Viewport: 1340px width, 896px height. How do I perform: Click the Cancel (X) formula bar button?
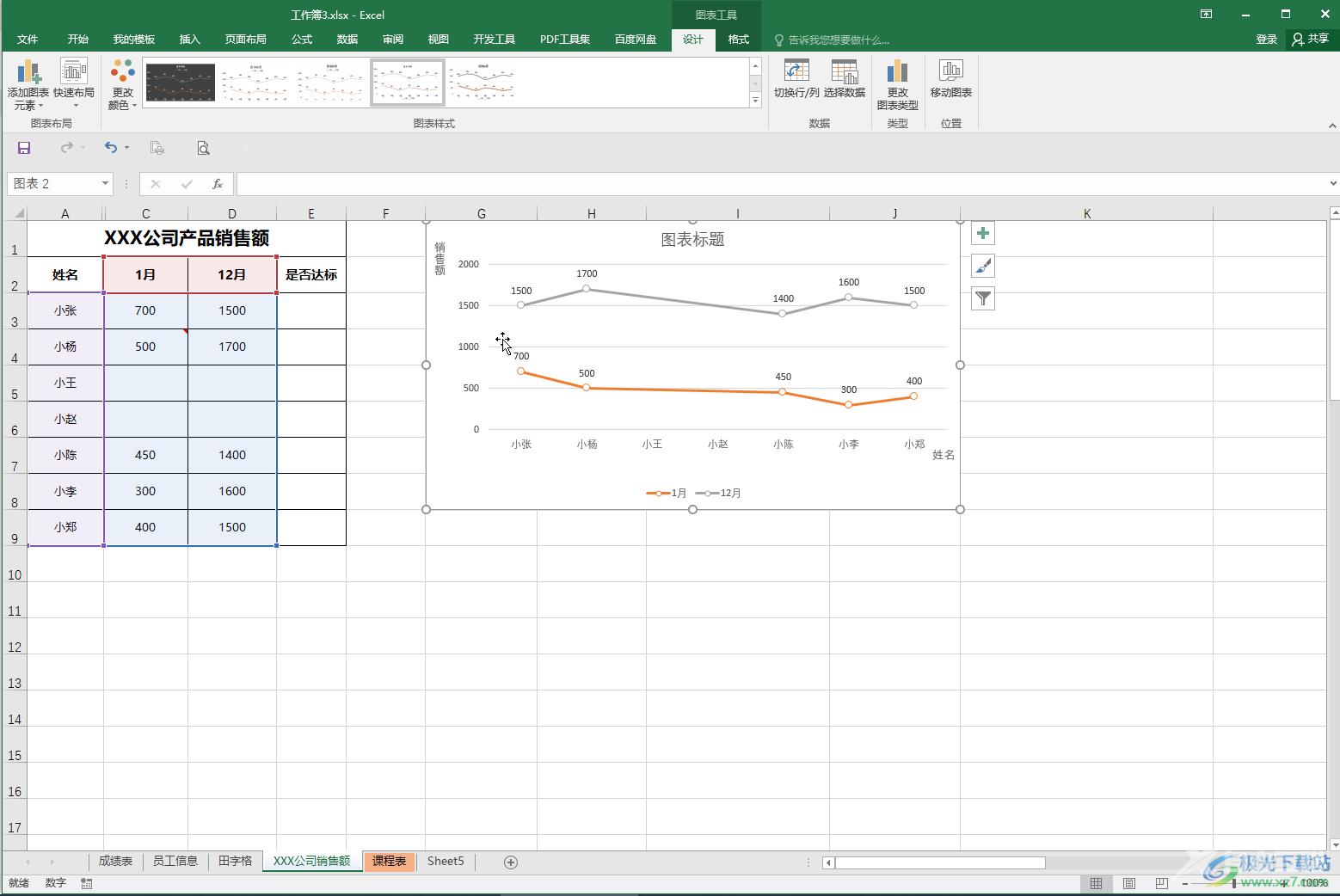point(156,183)
